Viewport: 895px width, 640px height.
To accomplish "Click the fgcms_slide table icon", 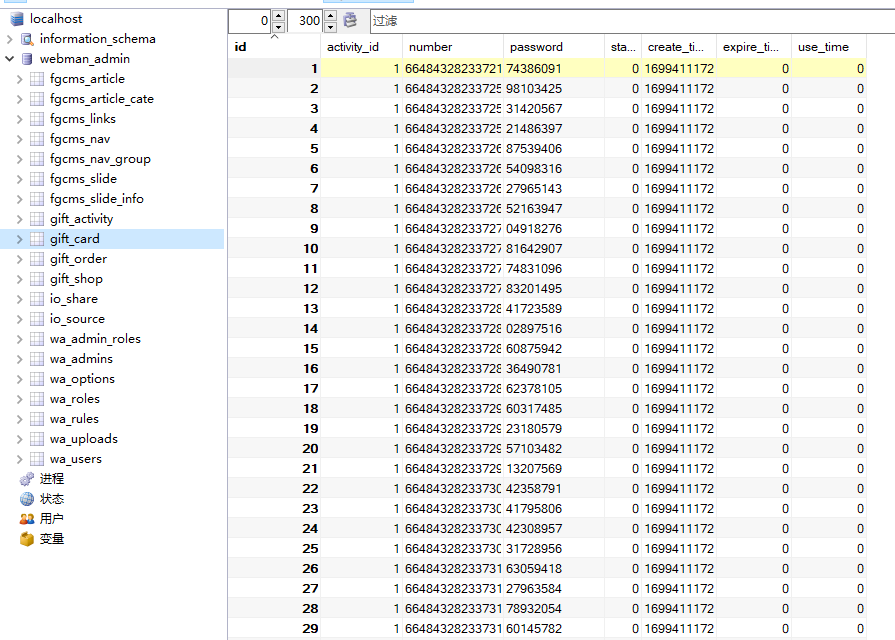I will [x=37, y=179].
